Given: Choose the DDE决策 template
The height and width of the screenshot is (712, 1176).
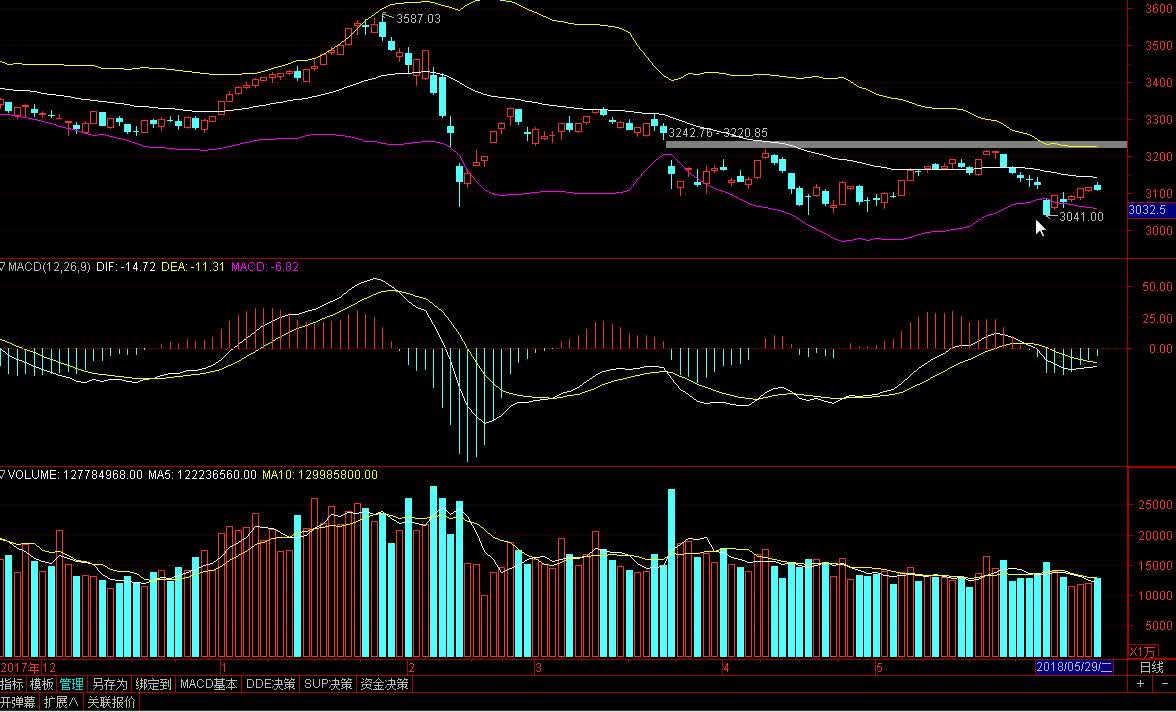Looking at the screenshot, I should [271, 685].
